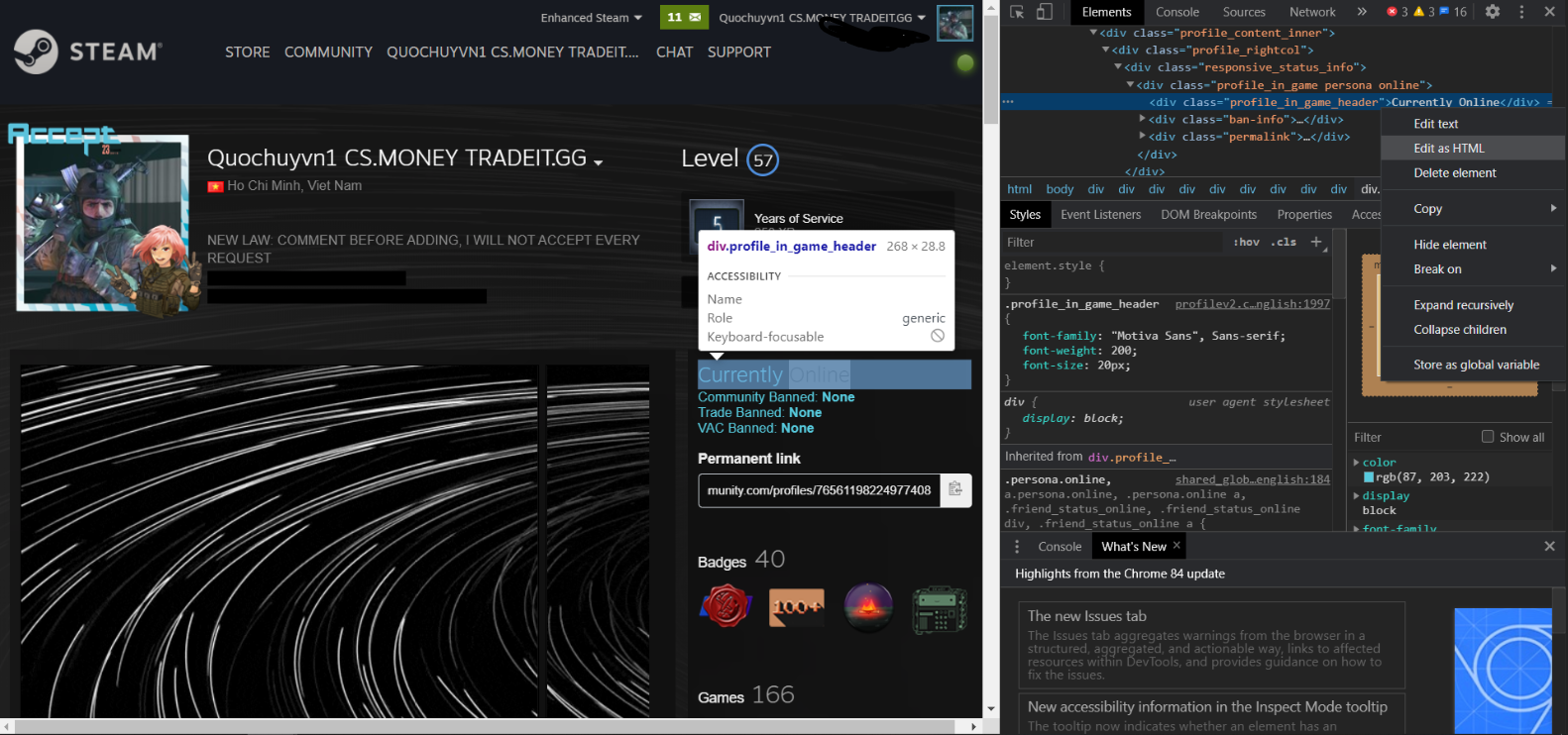Open the Copy submenu in context menu
Image resolution: width=1568 pixels, height=735 pixels.
tap(1473, 209)
